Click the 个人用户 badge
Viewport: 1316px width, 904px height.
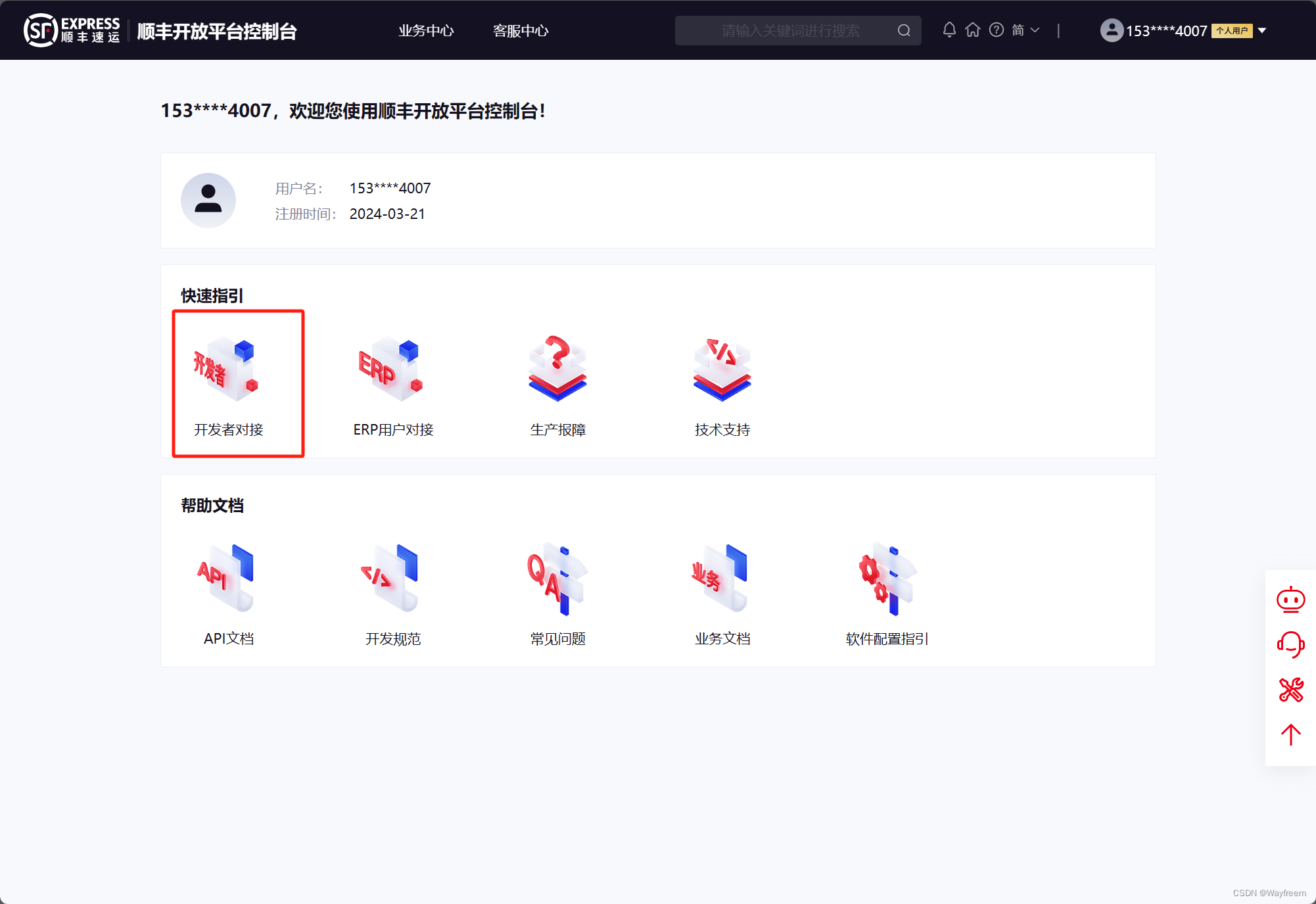tap(1231, 30)
